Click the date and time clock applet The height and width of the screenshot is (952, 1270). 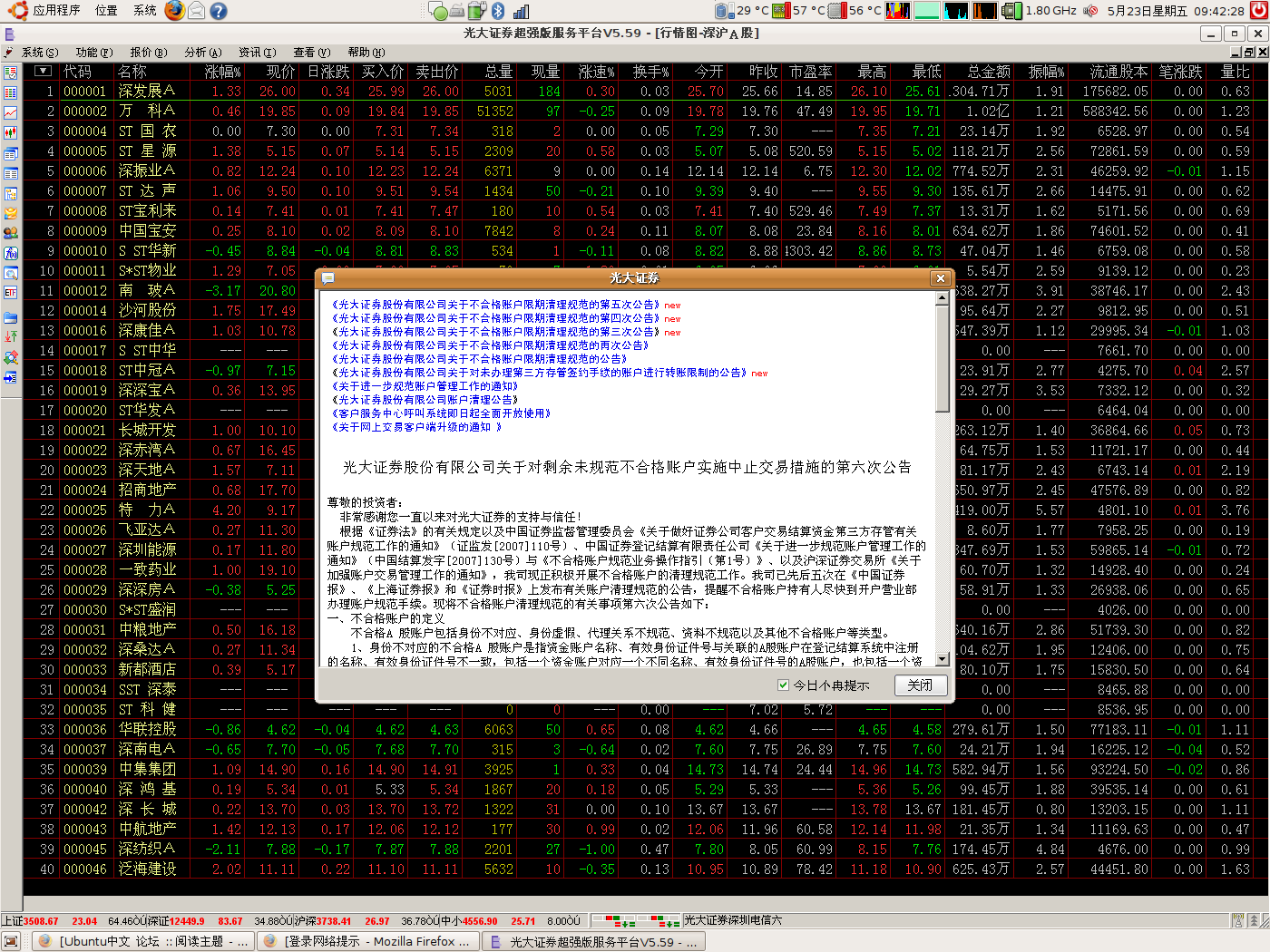(x=1176, y=11)
